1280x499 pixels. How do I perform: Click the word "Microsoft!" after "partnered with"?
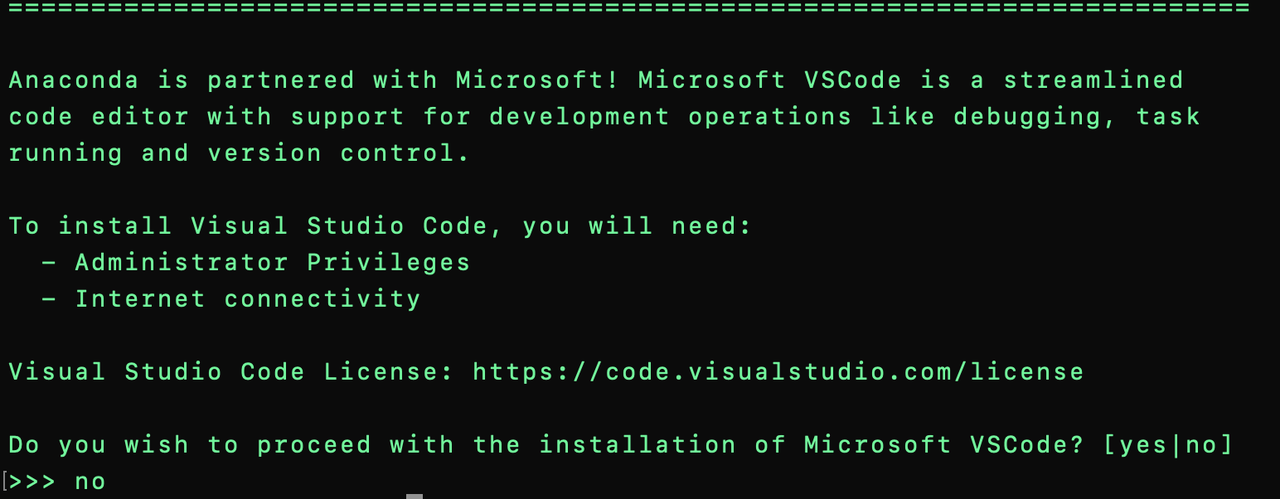(537, 80)
